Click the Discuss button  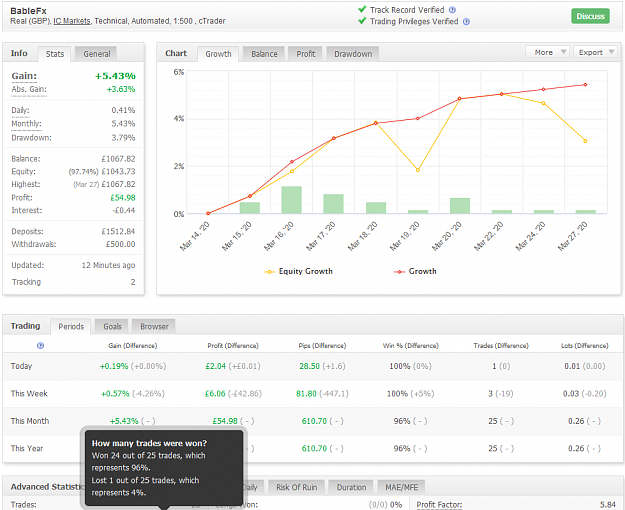[x=590, y=16]
